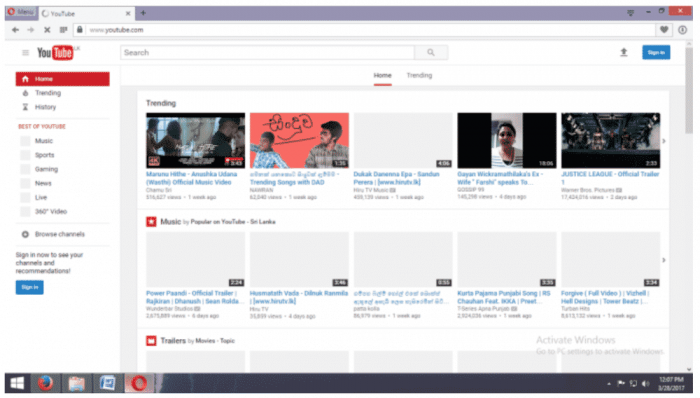Viewport: 700px width, 398px height.
Task: Expand Trending row with right chevron
Action: (664, 141)
